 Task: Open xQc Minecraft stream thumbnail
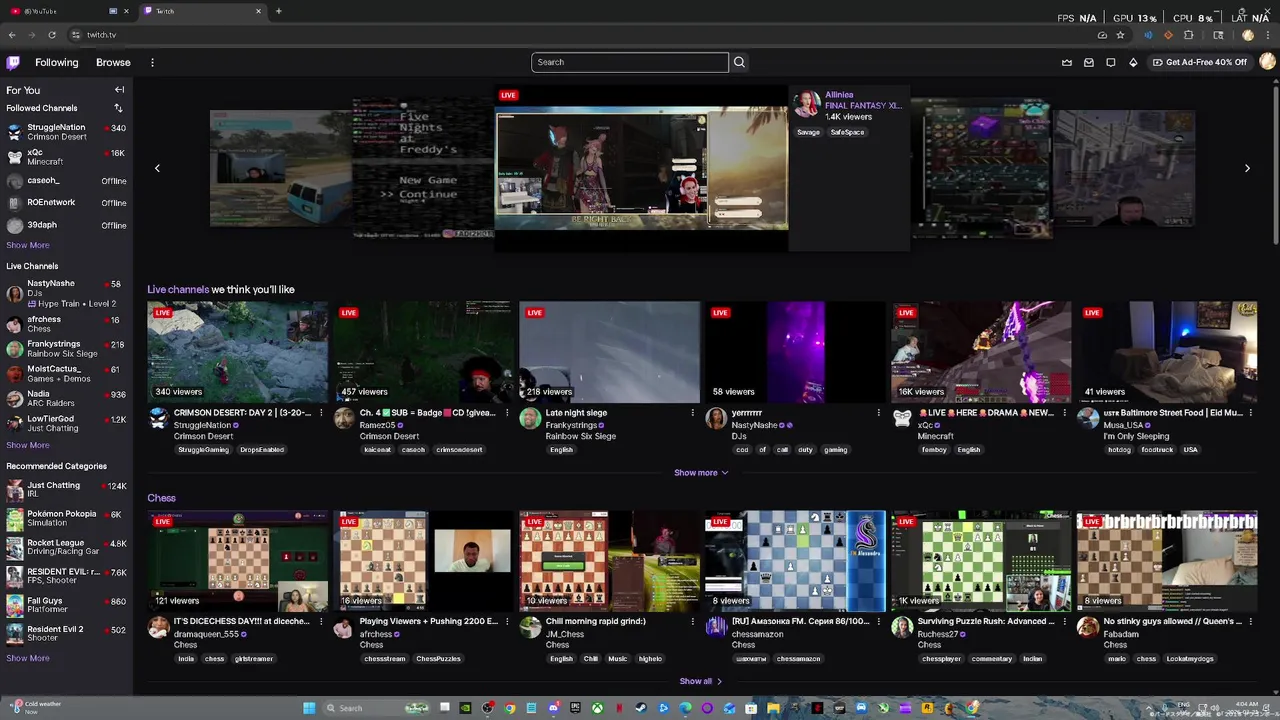981,352
